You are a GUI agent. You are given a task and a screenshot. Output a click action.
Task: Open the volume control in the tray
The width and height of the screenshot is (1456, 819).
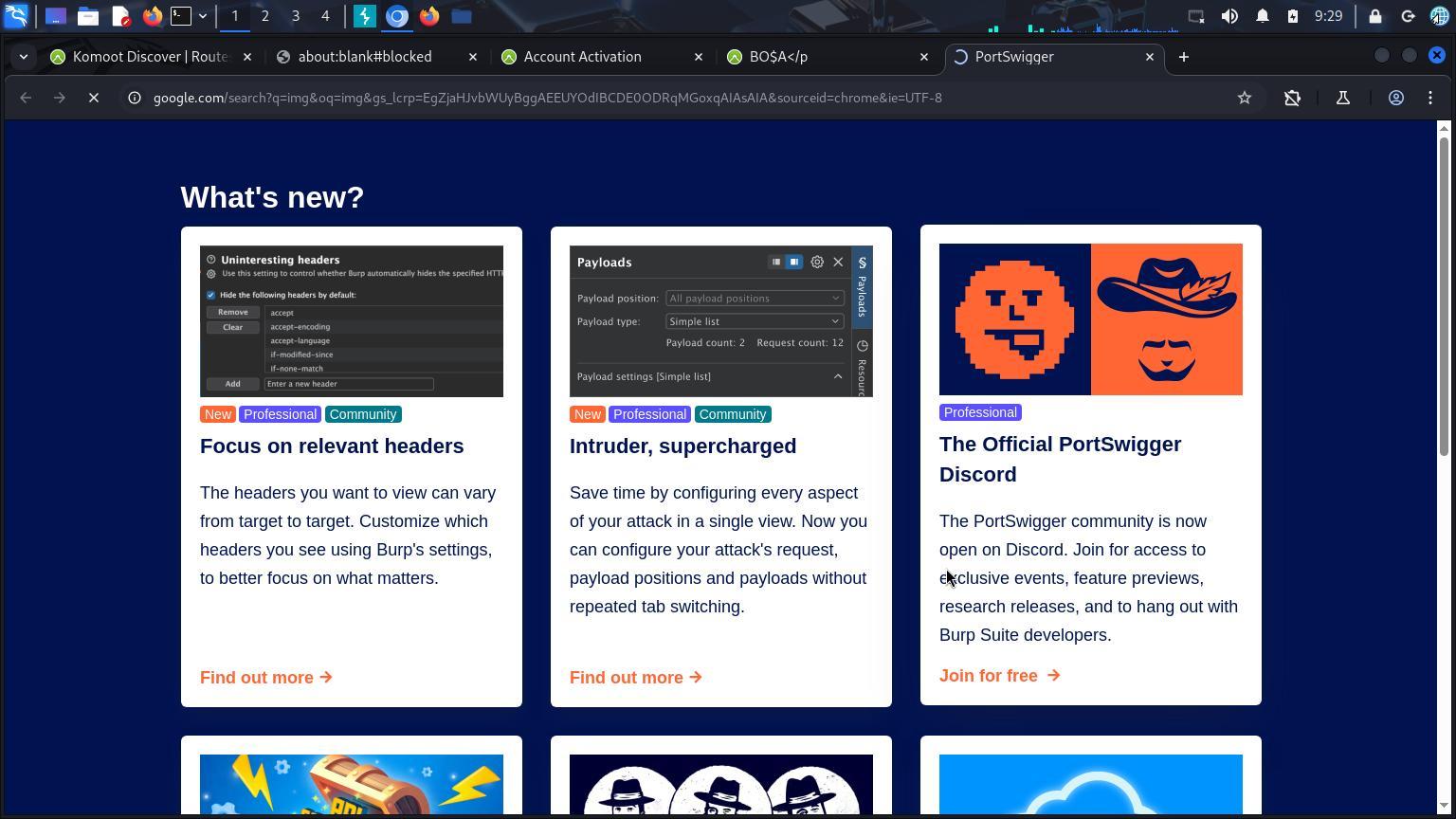point(1229,16)
